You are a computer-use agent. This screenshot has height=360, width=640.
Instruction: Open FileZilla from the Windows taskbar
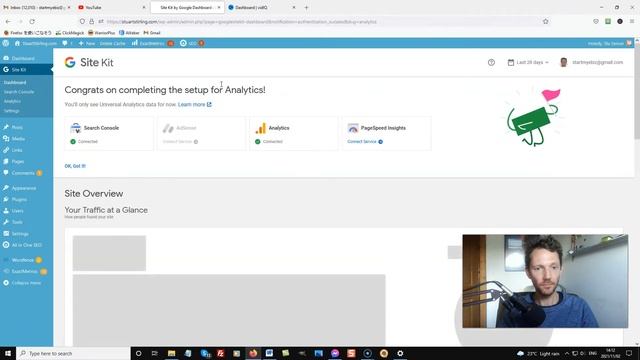click(220, 353)
